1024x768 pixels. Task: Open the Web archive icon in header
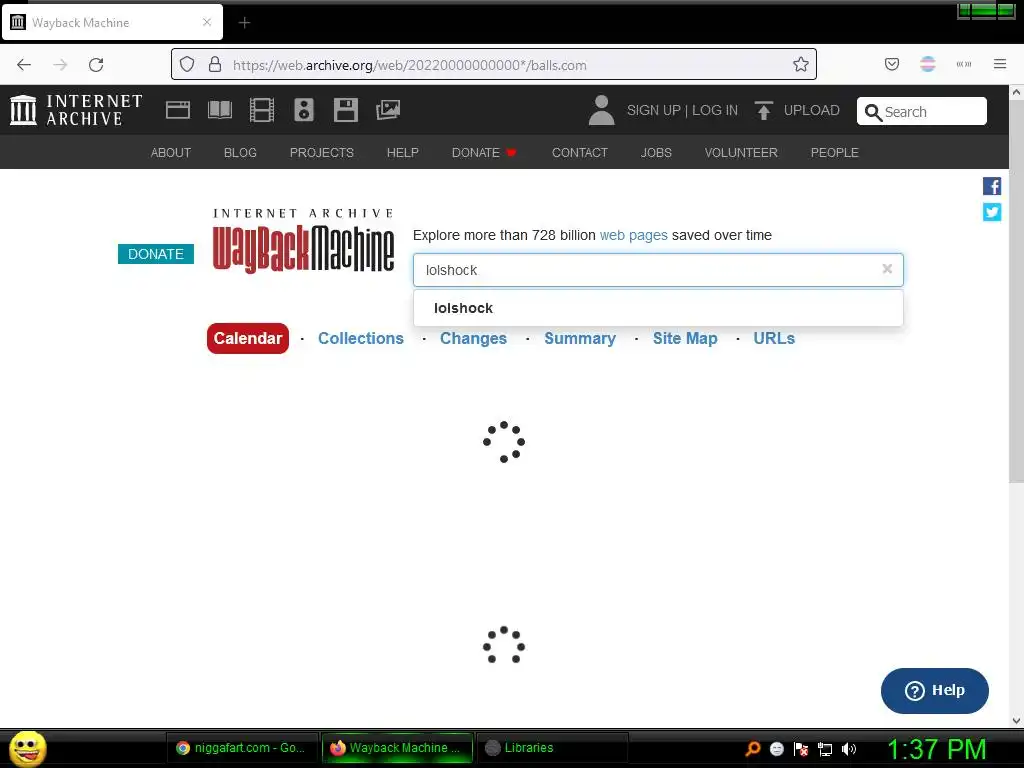click(x=178, y=110)
